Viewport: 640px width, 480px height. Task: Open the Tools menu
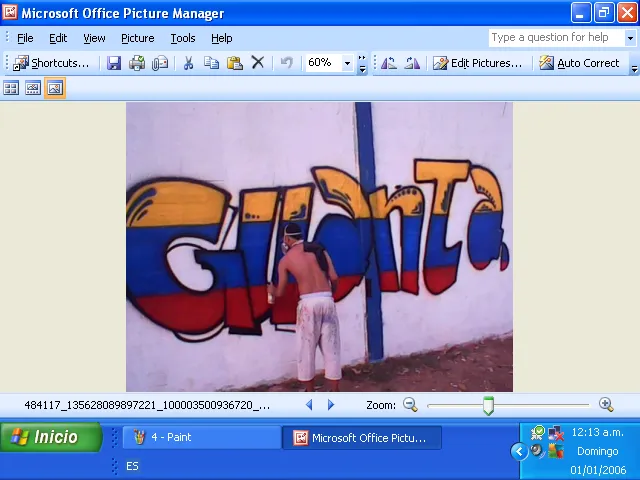183,38
